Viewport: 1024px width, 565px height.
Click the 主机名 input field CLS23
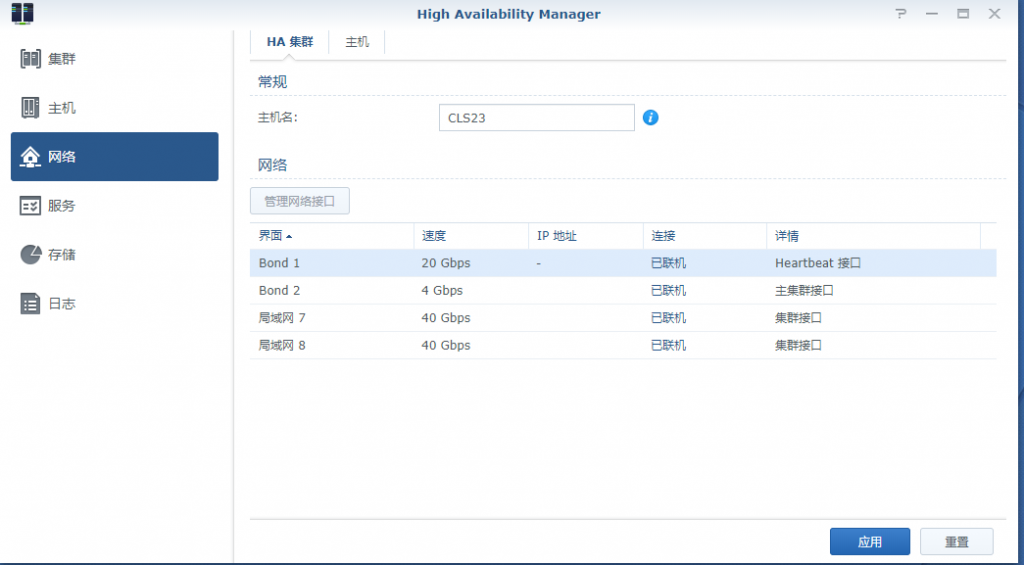pos(537,118)
